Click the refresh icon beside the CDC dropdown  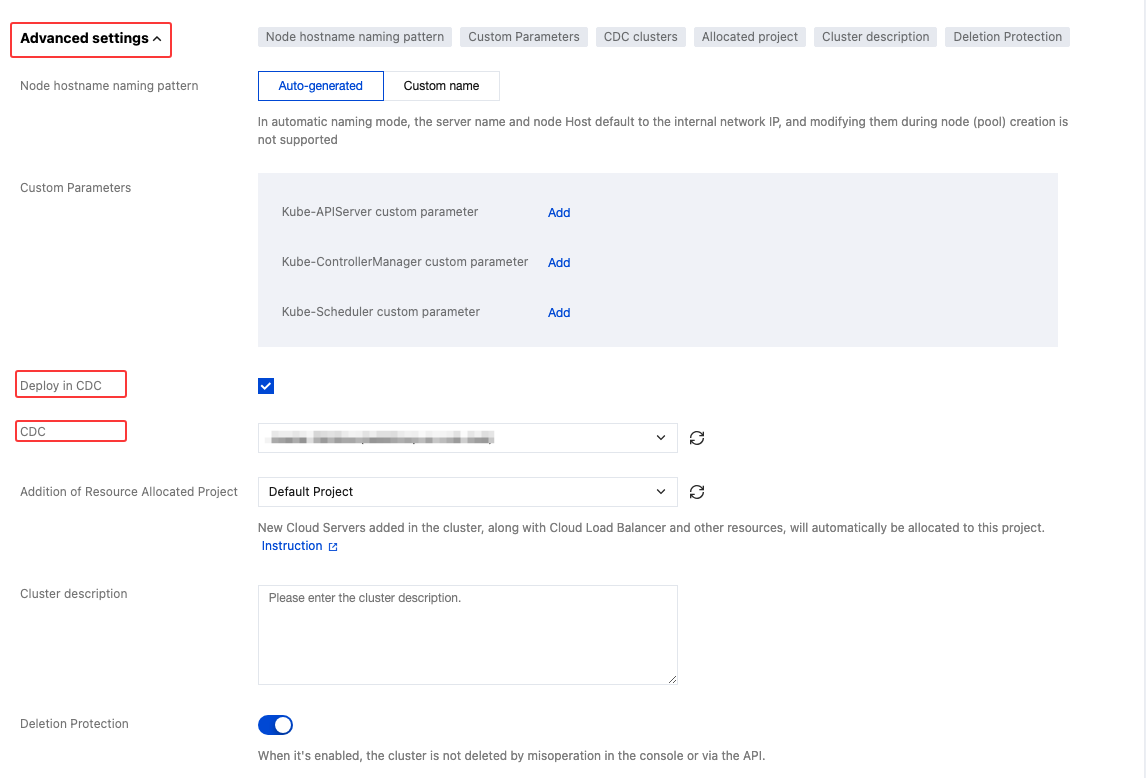(x=697, y=438)
